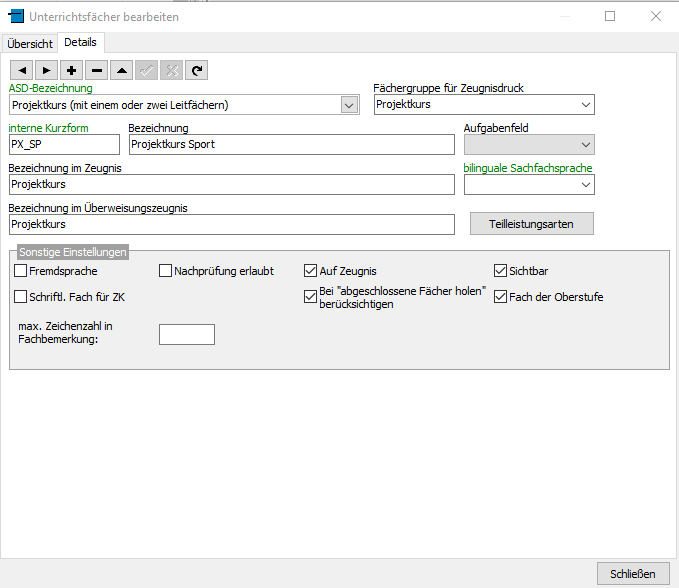Click the refresh data icon
The image size is (679, 588).
pyautogui.click(x=197, y=70)
